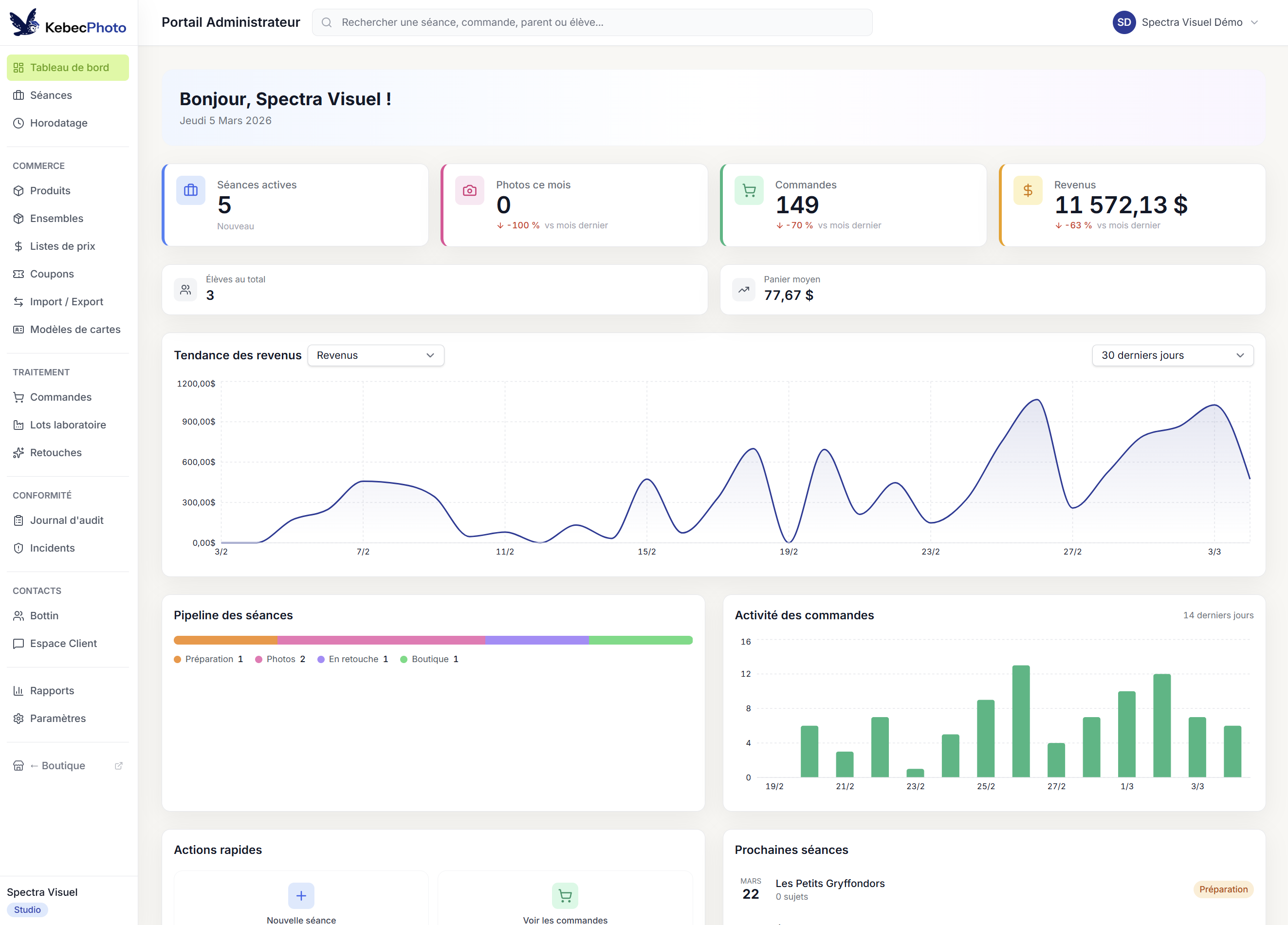The width and height of the screenshot is (1288, 925).
Task: Open Les Petits Gryffondors upcoming session
Action: click(829, 883)
